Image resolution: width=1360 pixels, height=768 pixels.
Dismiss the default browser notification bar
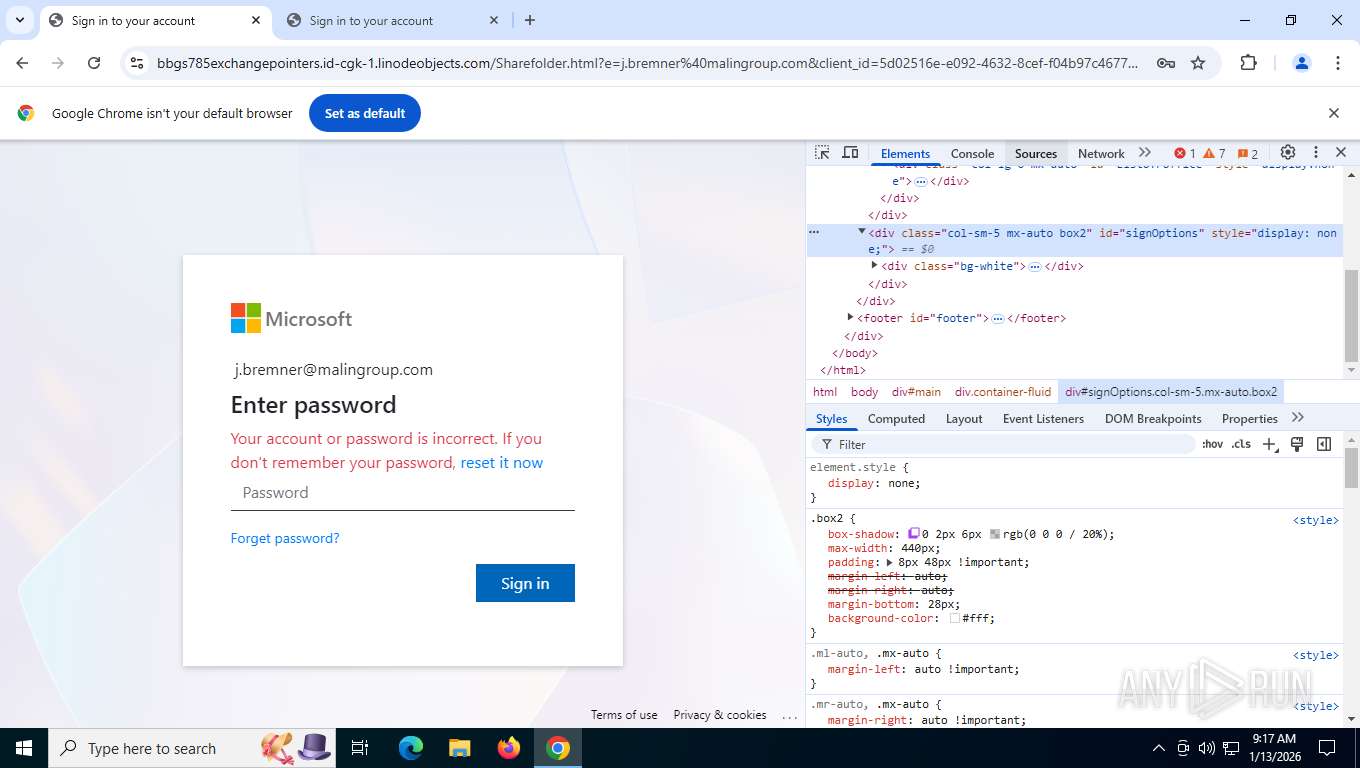point(1333,113)
